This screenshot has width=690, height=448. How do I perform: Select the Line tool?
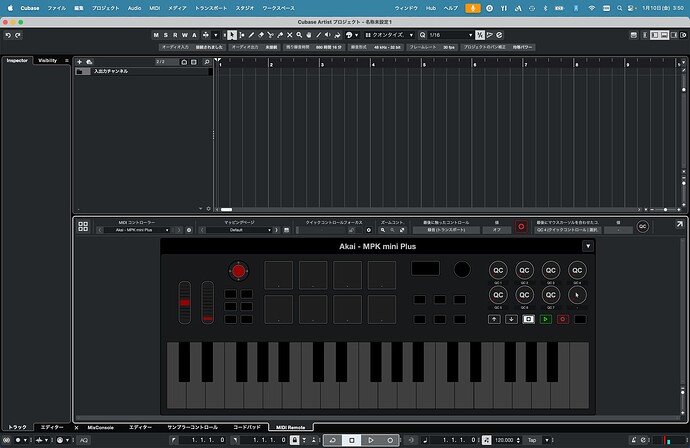click(318, 35)
